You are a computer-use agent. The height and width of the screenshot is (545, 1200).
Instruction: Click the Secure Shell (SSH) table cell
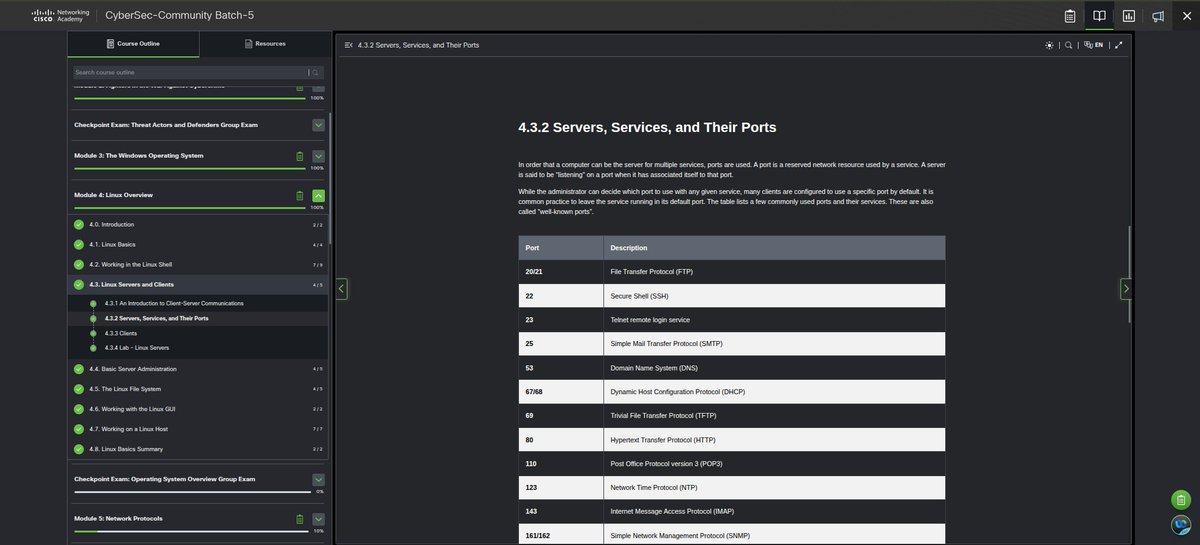[x=774, y=296]
